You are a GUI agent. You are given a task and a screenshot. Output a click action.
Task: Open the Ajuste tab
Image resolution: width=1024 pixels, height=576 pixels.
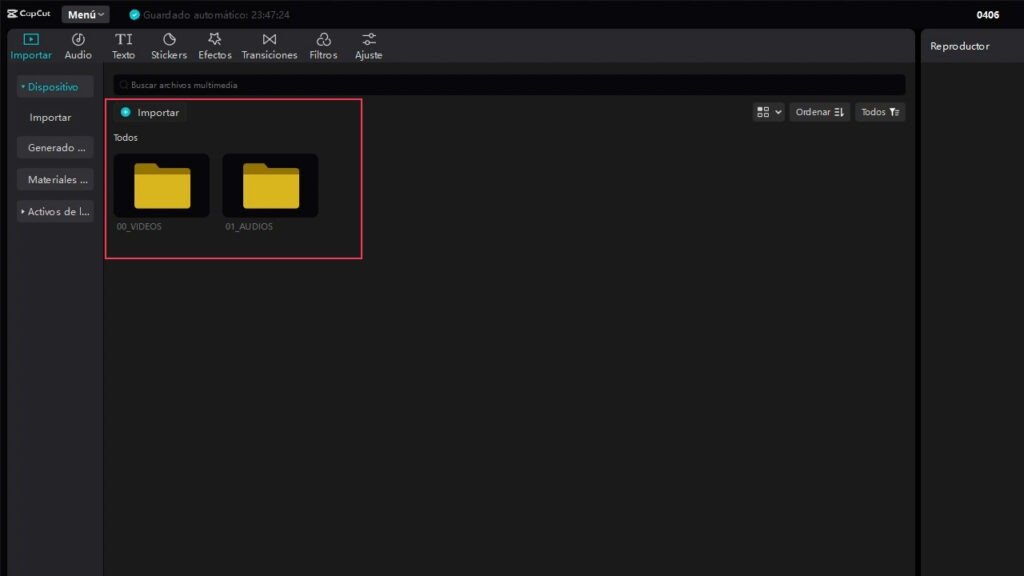368,46
